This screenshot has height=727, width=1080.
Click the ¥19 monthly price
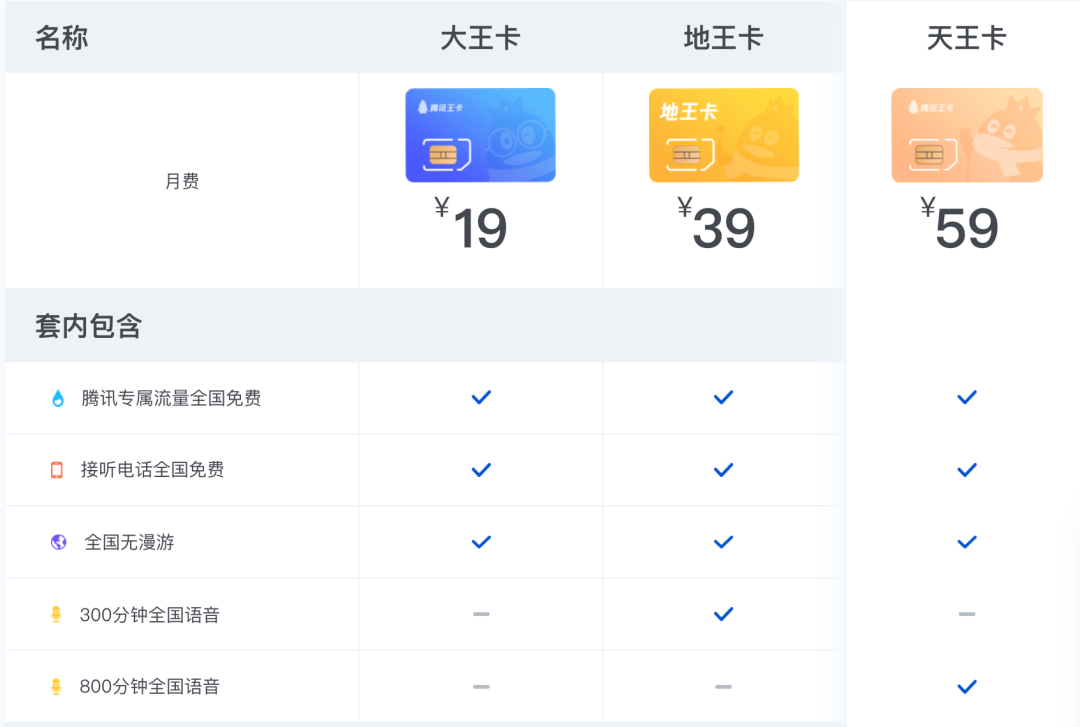(x=472, y=225)
